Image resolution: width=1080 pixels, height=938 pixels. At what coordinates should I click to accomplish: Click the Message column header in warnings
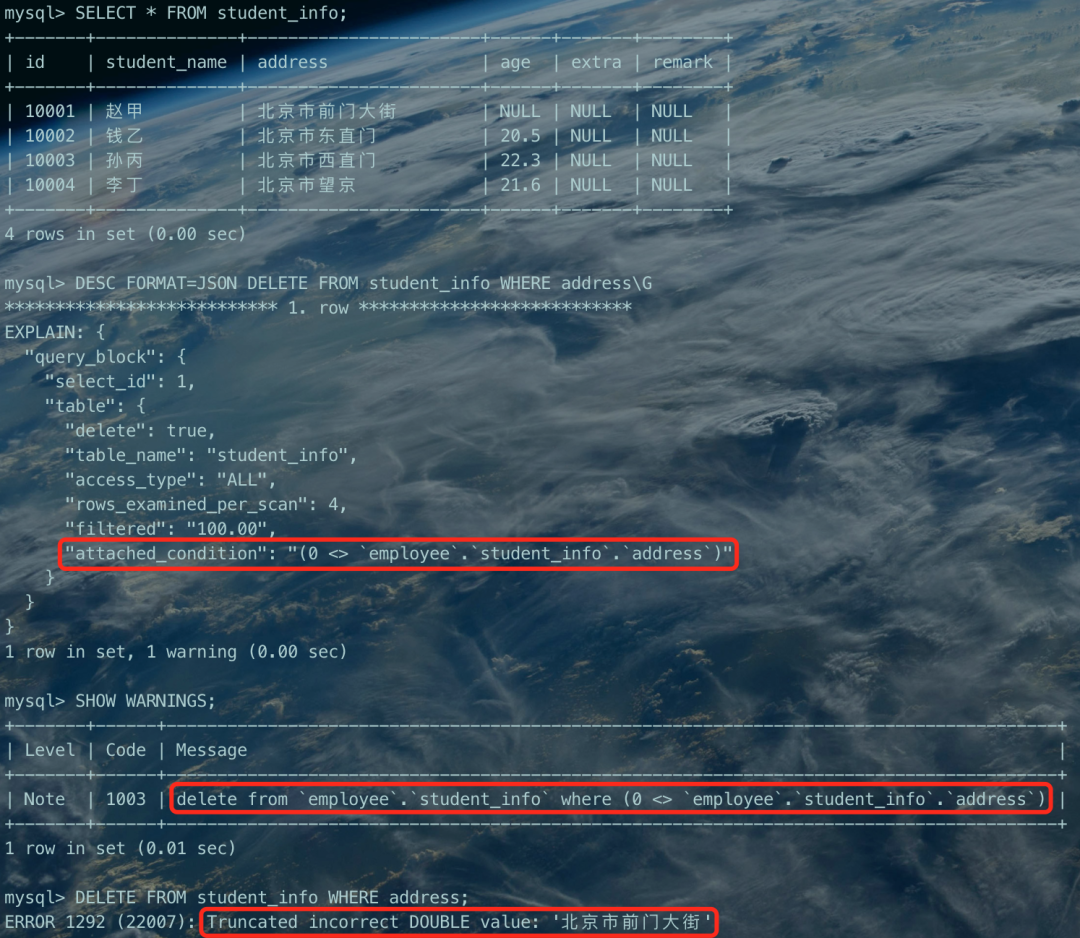211,751
